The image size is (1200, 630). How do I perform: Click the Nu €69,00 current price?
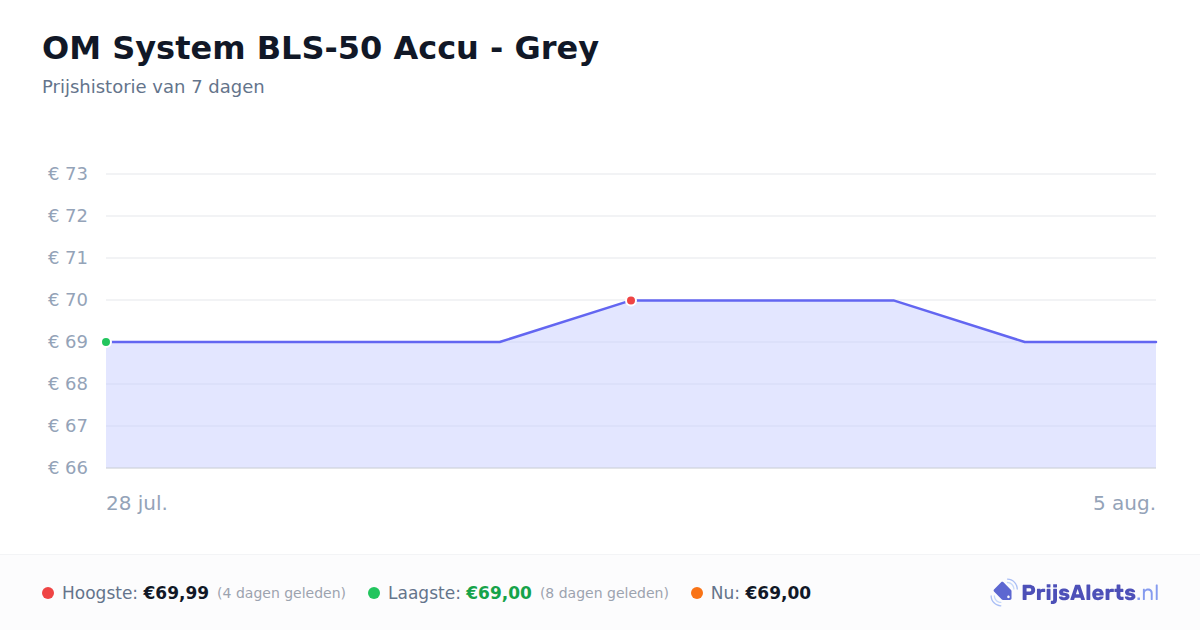point(778,593)
